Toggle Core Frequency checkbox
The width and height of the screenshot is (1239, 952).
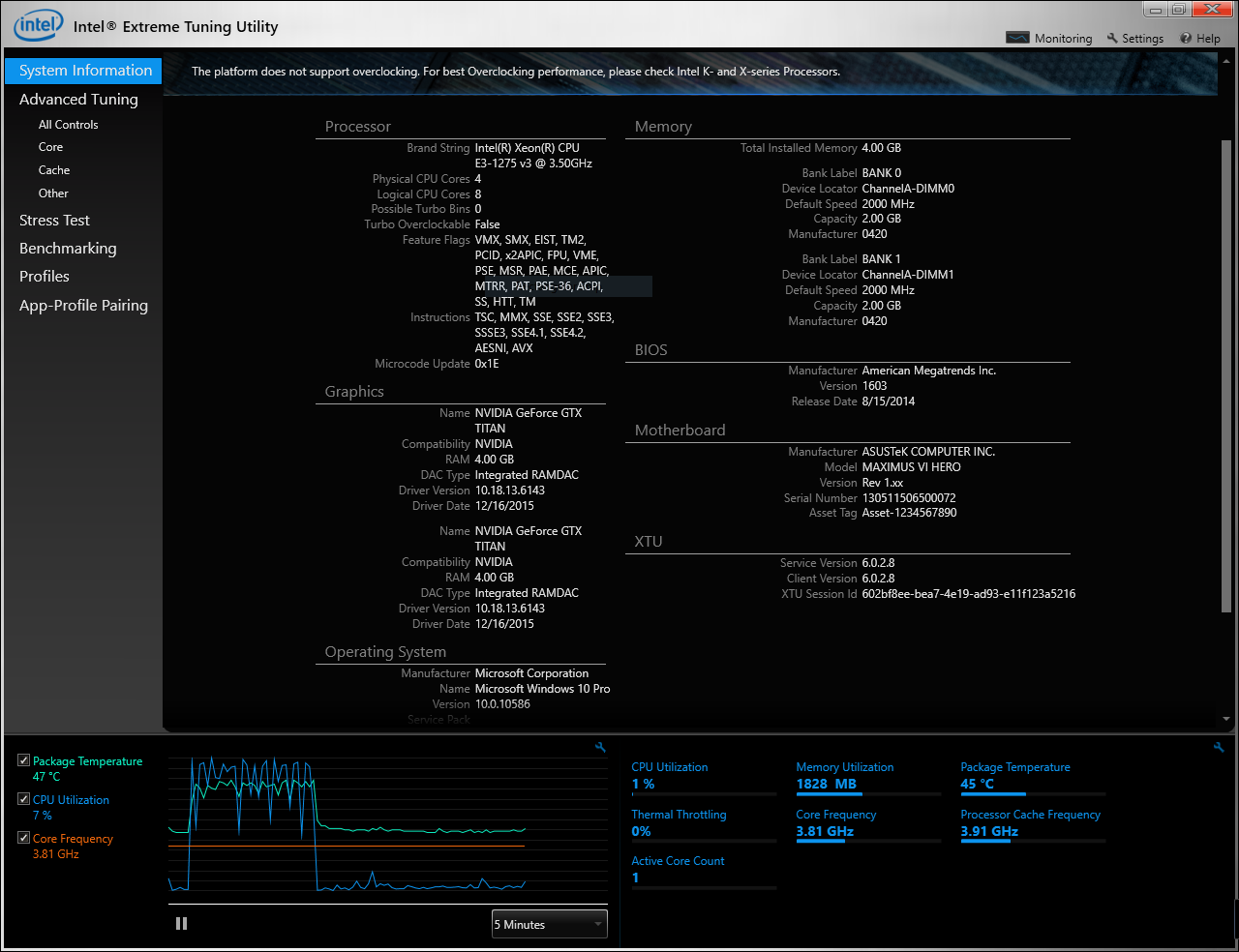pyautogui.click(x=24, y=838)
